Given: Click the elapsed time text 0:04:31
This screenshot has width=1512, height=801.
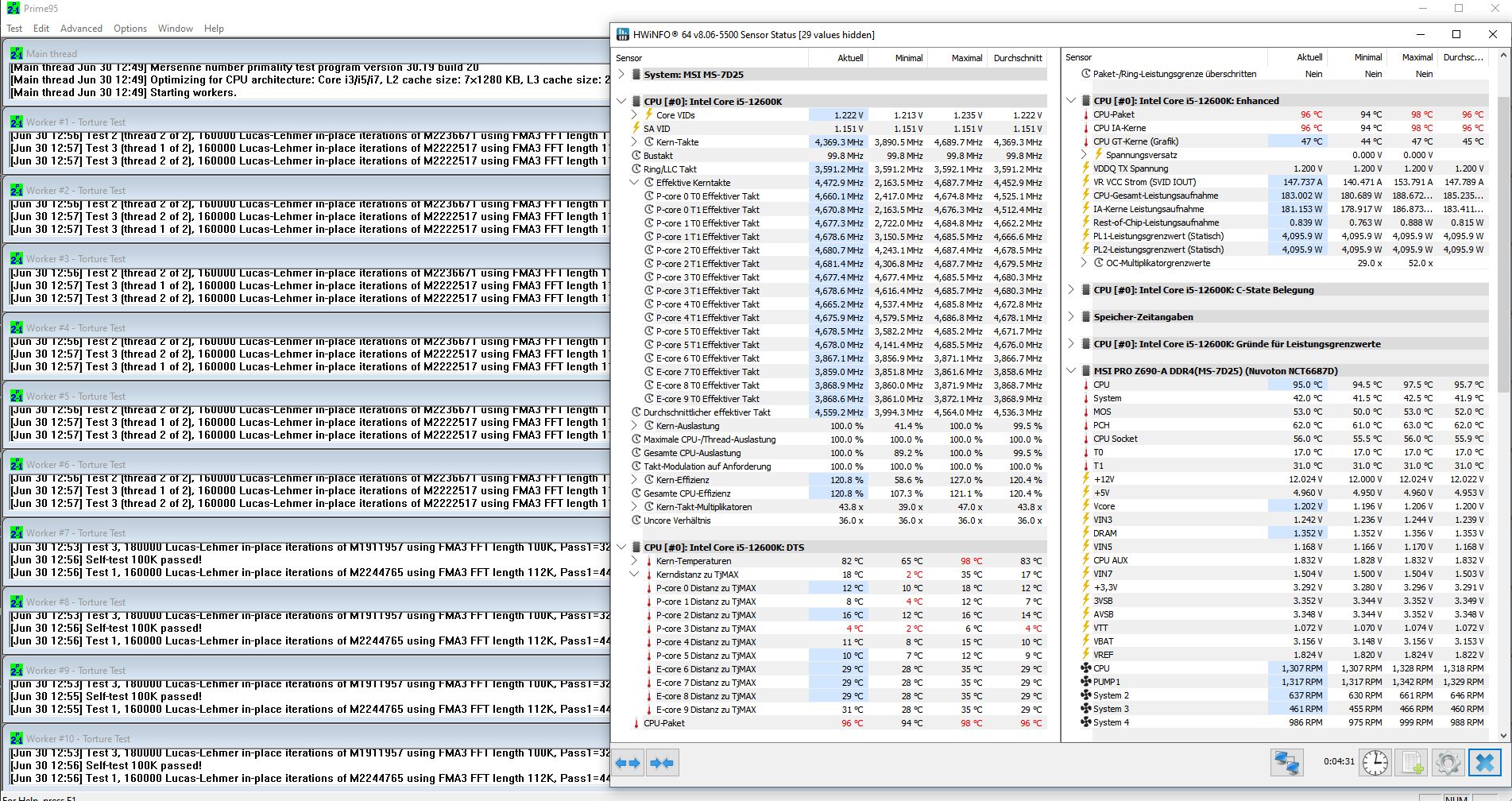Looking at the screenshot, I should click(x=1339, y=761).
